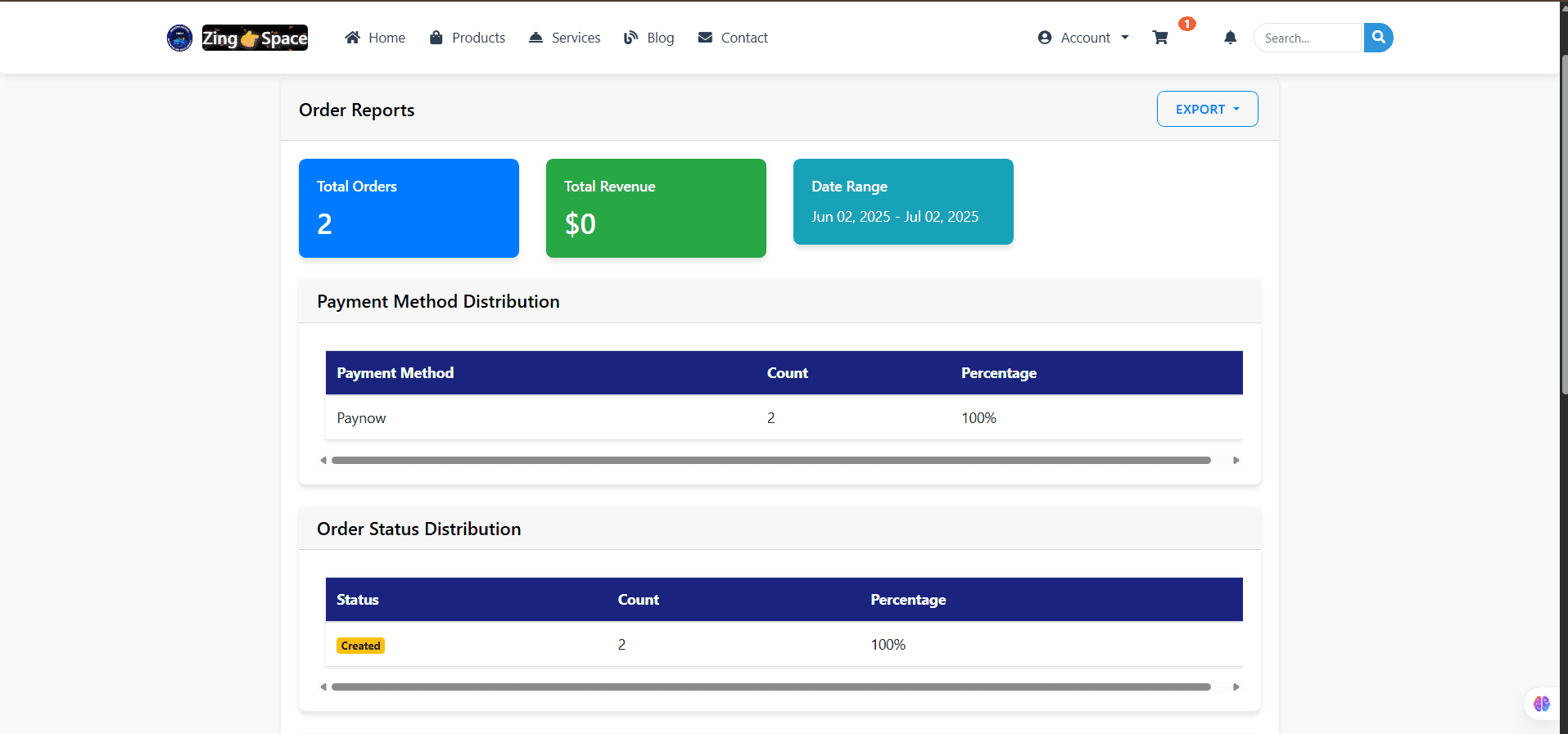Image resolution: width=1568 pixels, height=734 pixels.
Task: Open the shopping cart icon
Action: point(1160,38)
